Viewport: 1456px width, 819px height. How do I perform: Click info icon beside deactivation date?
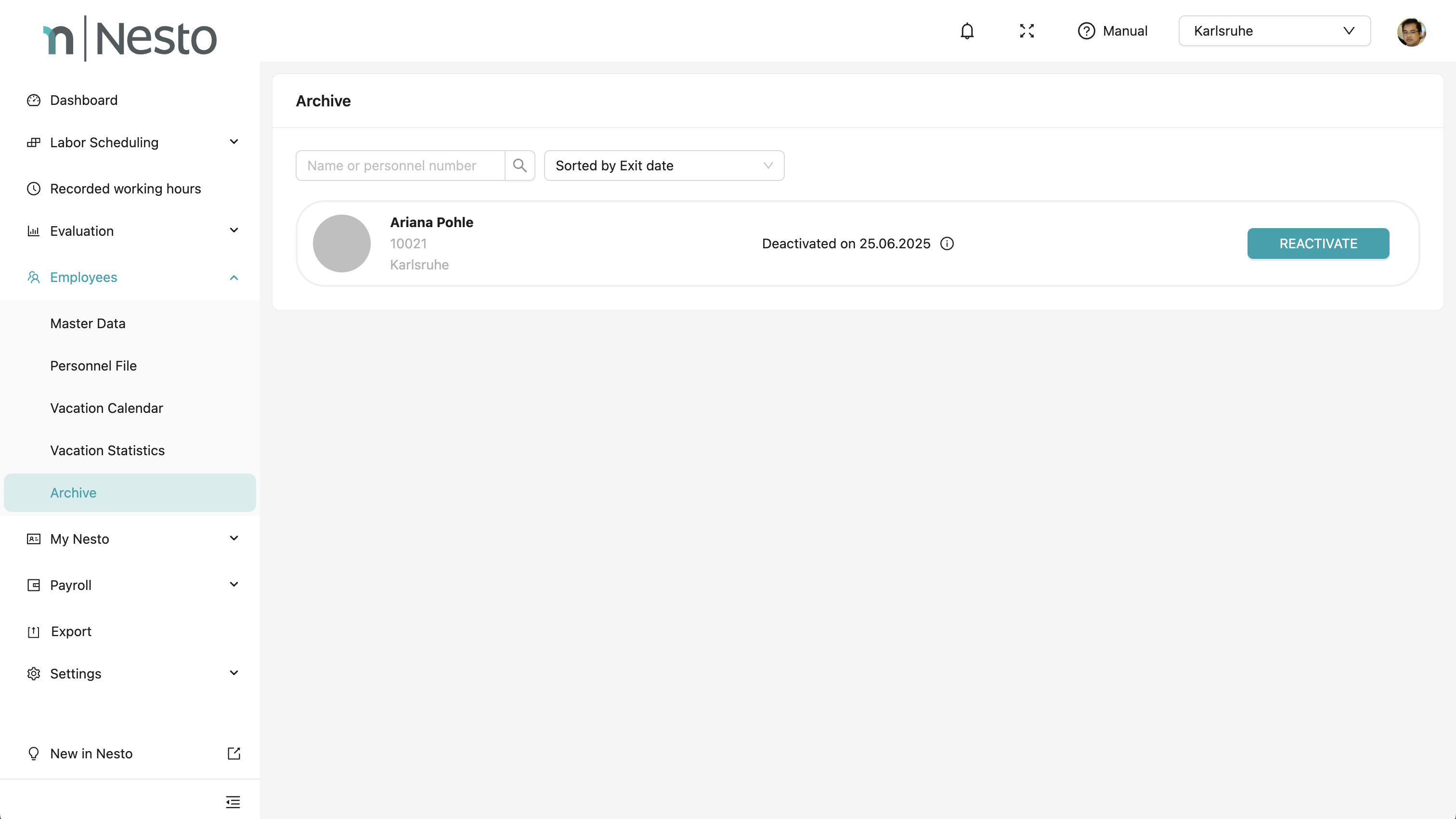click(x=947, y=243)
